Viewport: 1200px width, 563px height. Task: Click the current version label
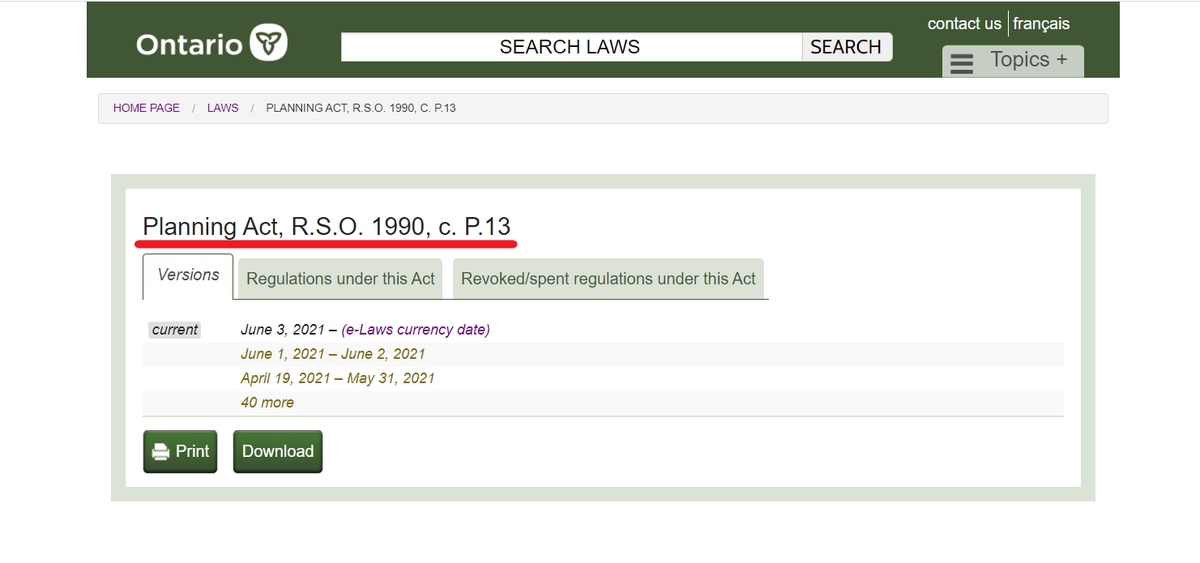coord(175,330)
